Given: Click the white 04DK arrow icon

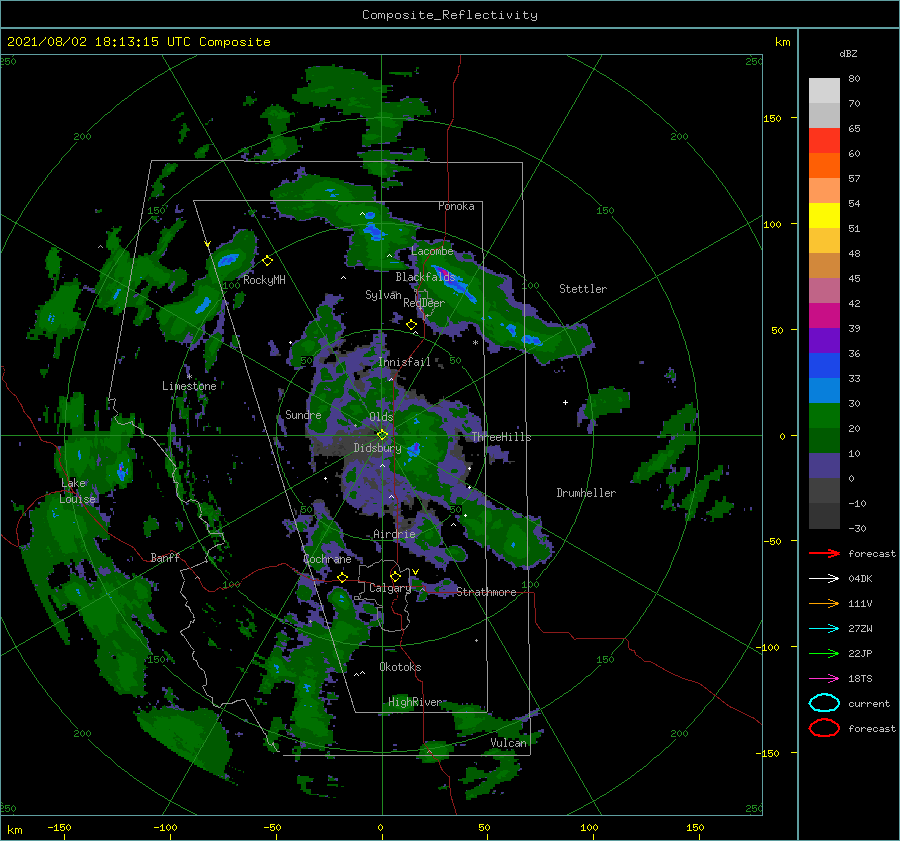Looking at the screenshot, I should coord(824,579).
